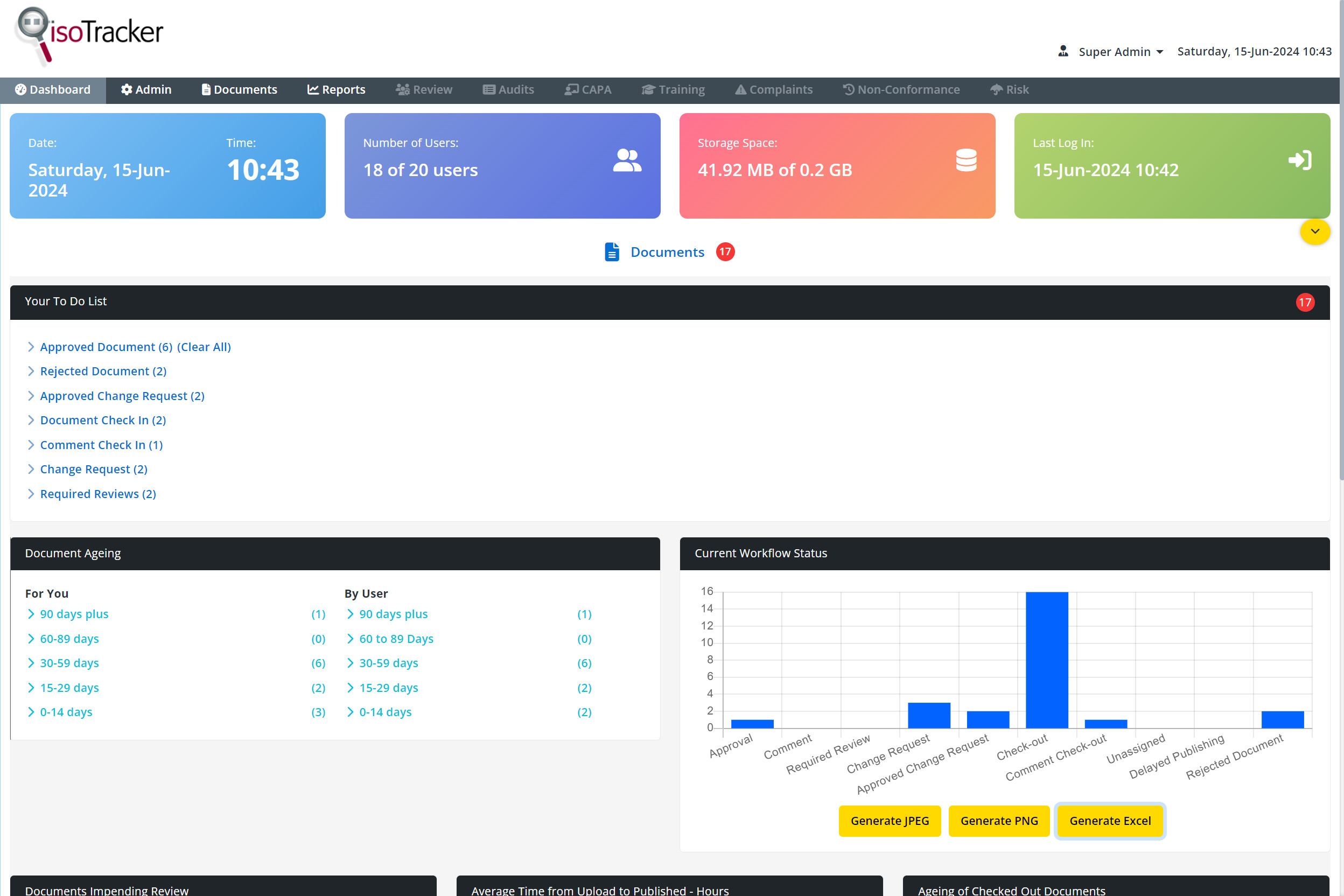Viewport: 1344px width, 896px height.
Task: Click the Generate Excel button
Action: click(1109, 821)
